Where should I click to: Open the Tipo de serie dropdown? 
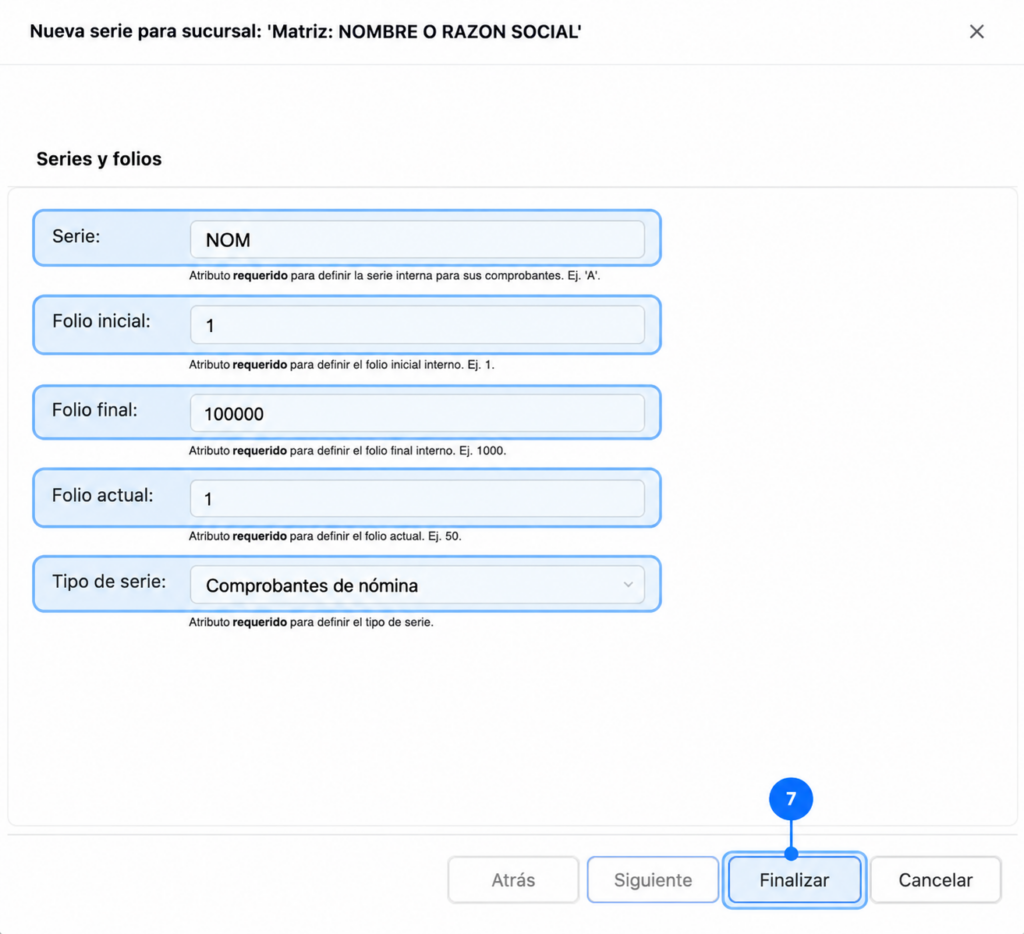(417, 585)
